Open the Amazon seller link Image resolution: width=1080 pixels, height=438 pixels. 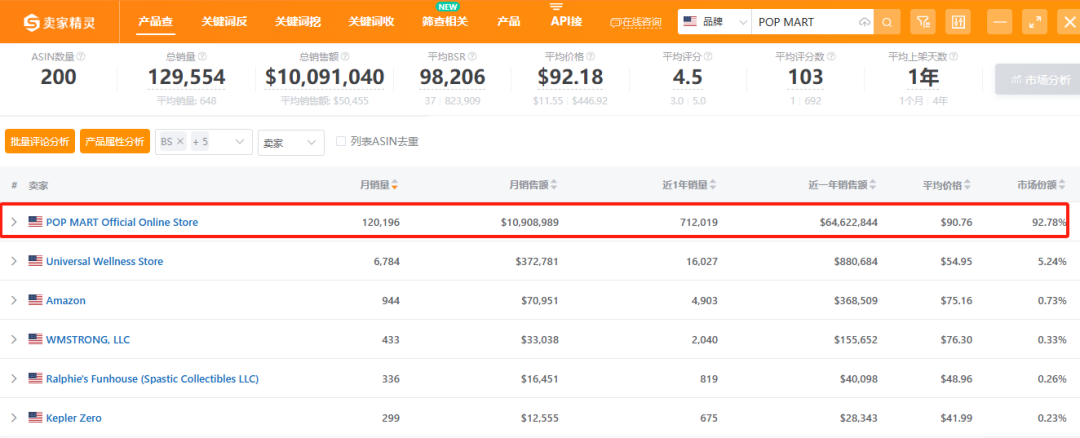pyautogui.click(x=65, y=300)
